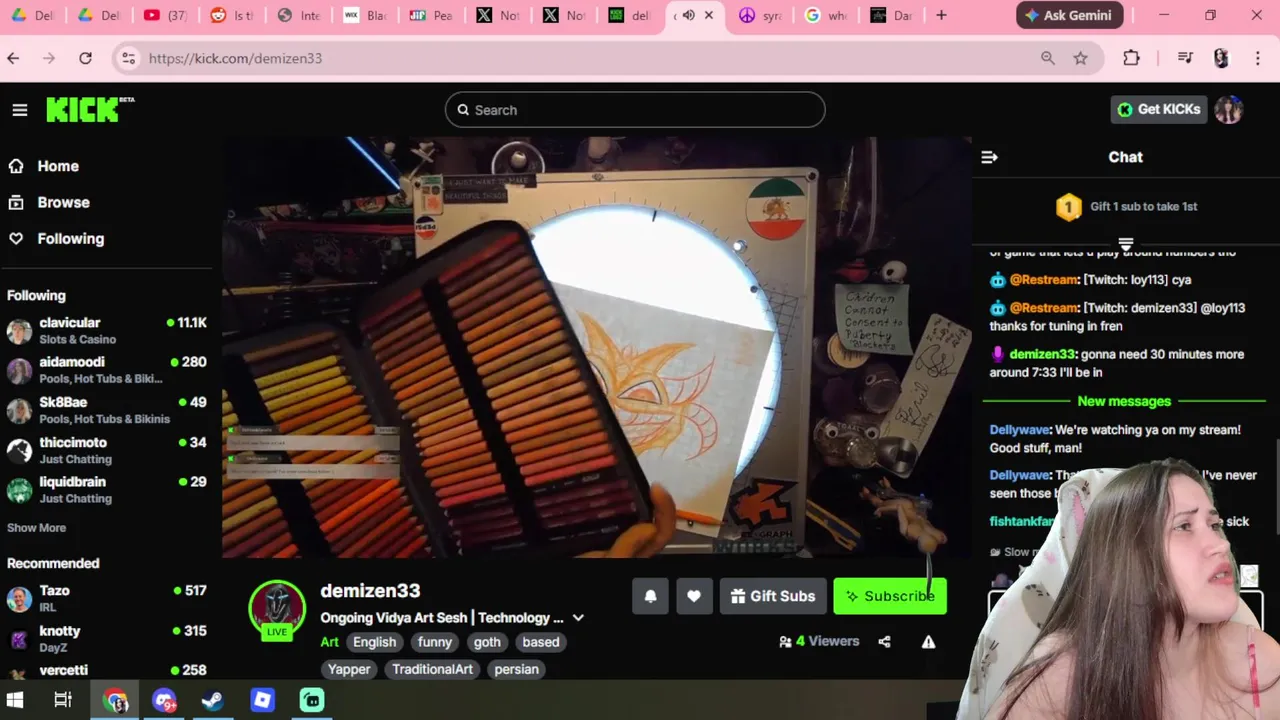
Task: Select the goth tag
Action: point(487,642)
